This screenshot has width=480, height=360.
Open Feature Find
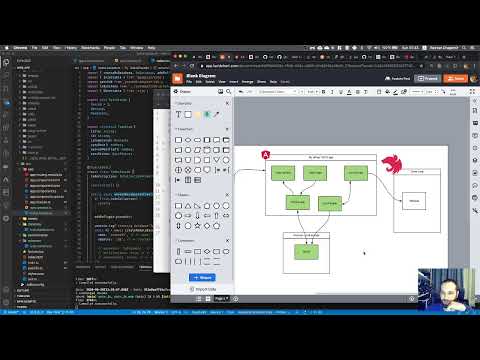(397, 79)
